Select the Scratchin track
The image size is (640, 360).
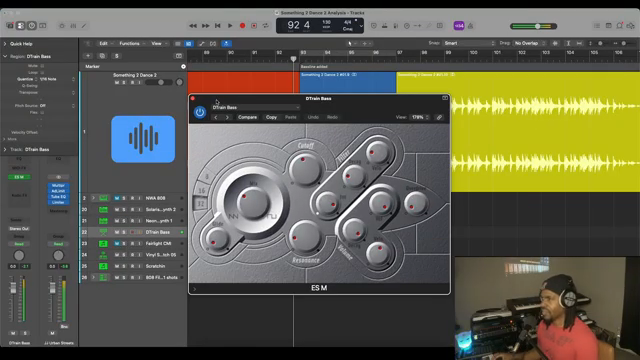click(156, 266)
